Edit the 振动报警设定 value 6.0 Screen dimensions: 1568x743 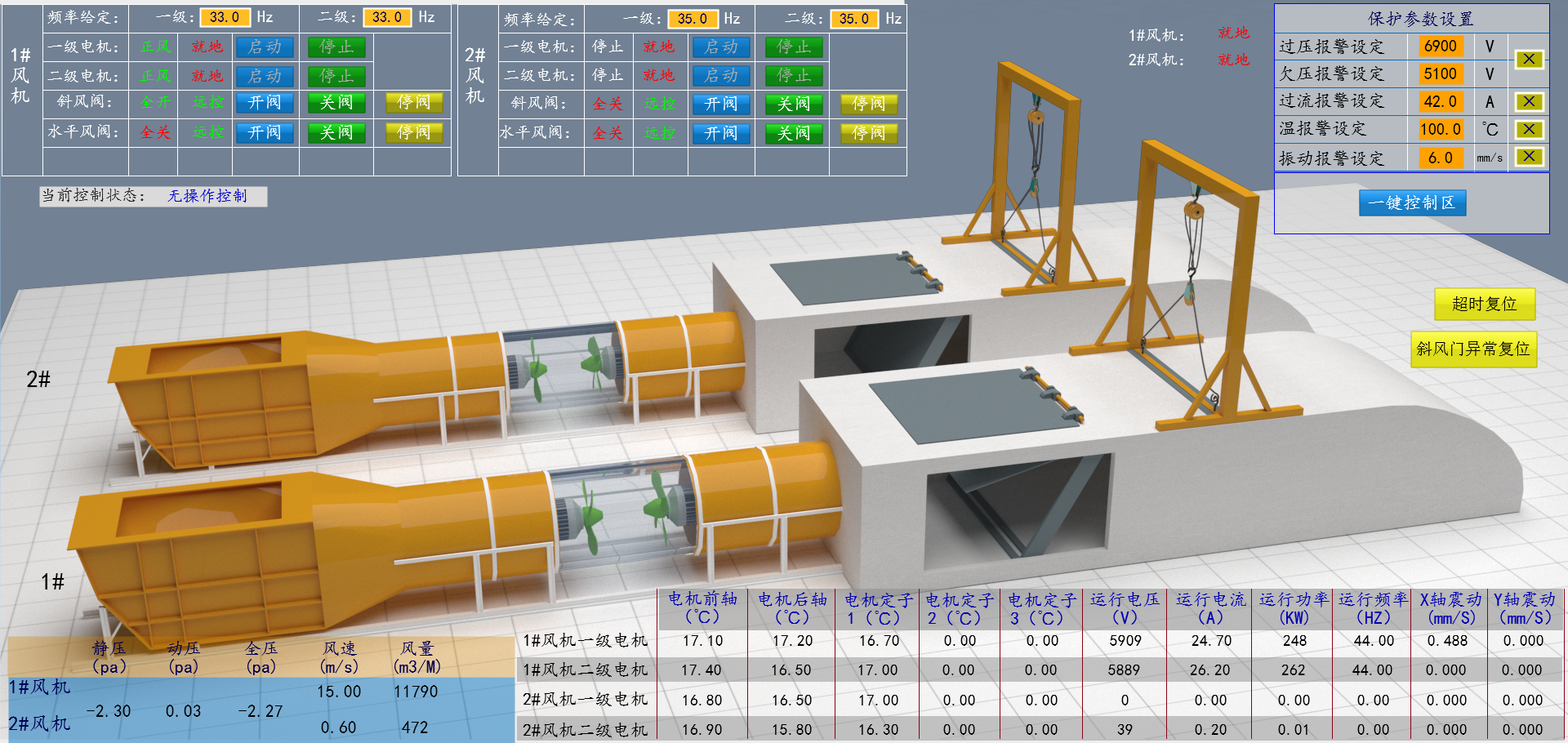click(1441, 158)
